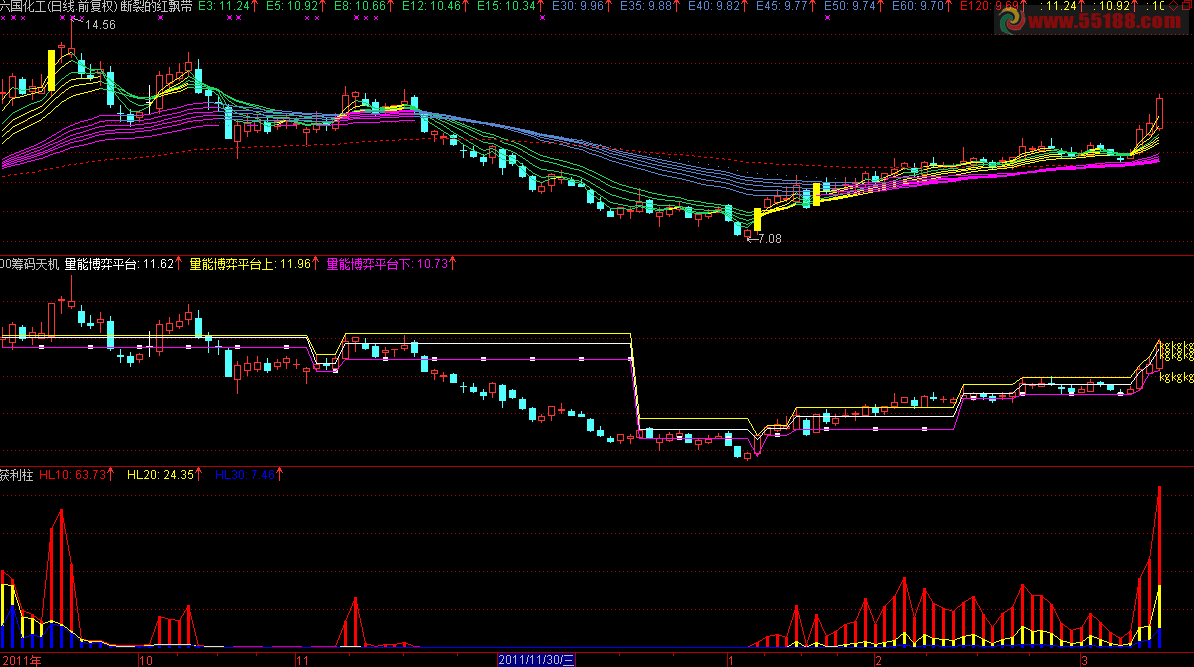
Task: Select the 获利柱 indicator name
Action: click(17, 475)
